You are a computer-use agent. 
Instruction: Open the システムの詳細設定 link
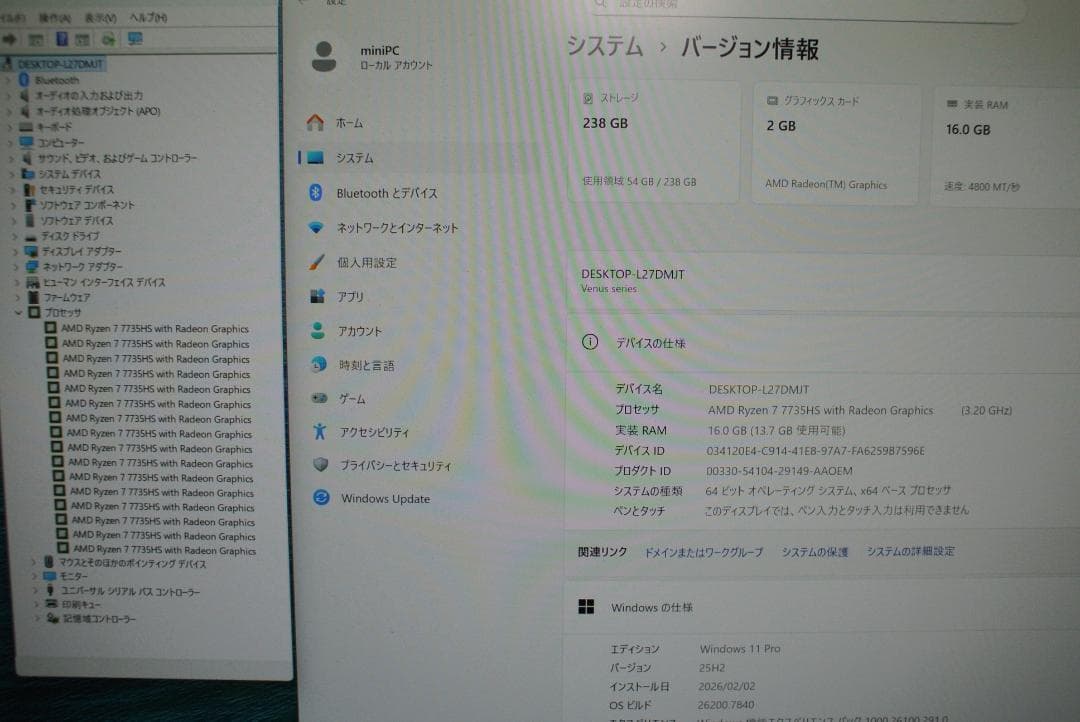coord(911,551)
